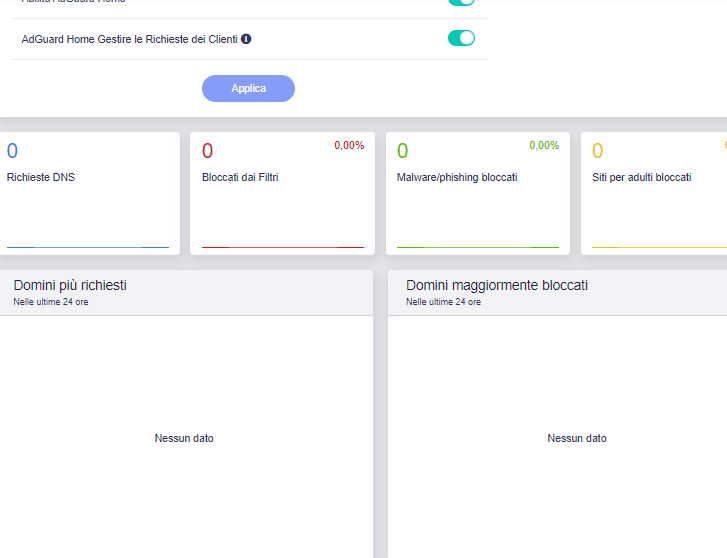
Task: Click the red Bloccati dai Filtri count
Action: coord(207,151)
